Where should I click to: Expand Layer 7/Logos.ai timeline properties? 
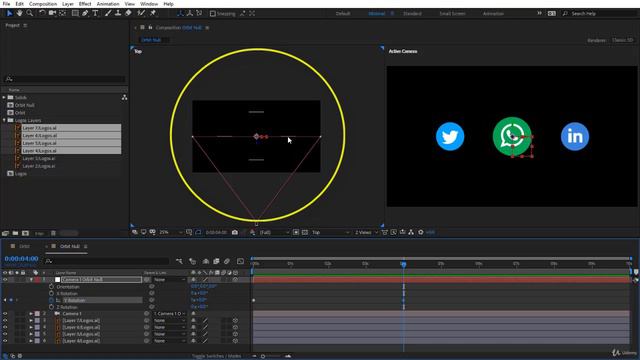tap(31, 320)
